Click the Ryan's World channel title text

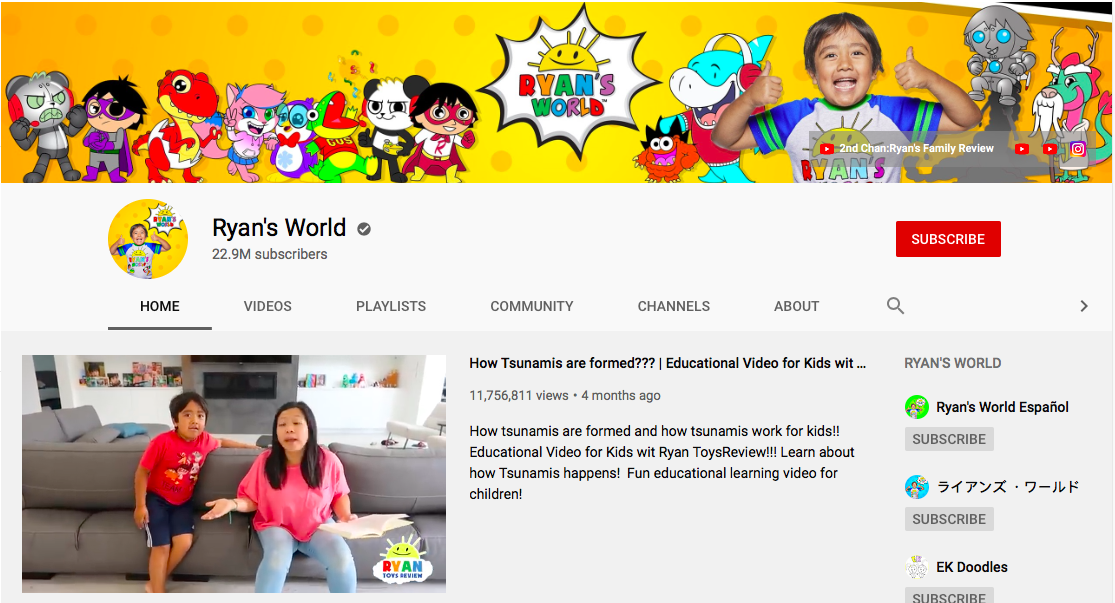click(x=279, y=228)
